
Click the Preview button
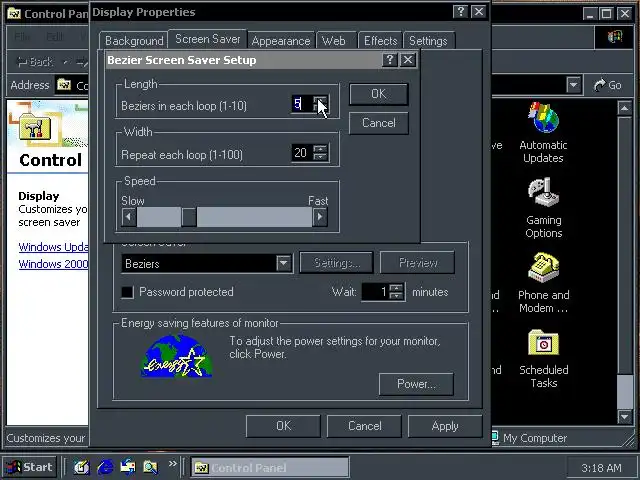pos(417,262)
